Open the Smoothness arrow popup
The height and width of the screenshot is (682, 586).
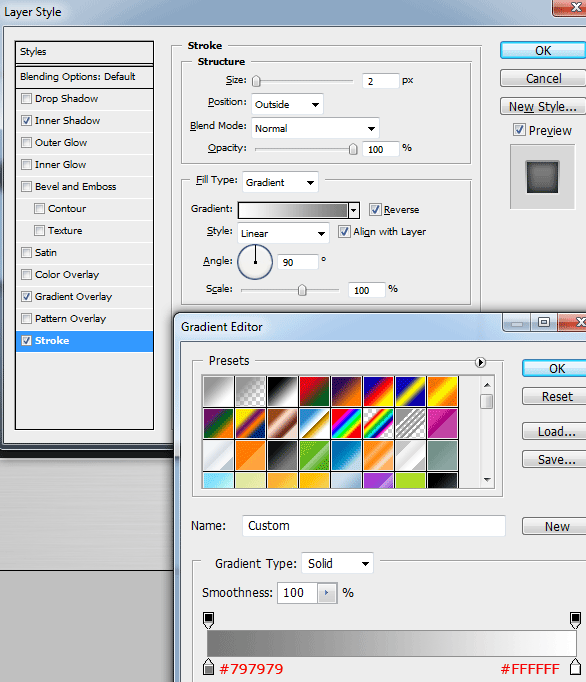click(327, 593)
